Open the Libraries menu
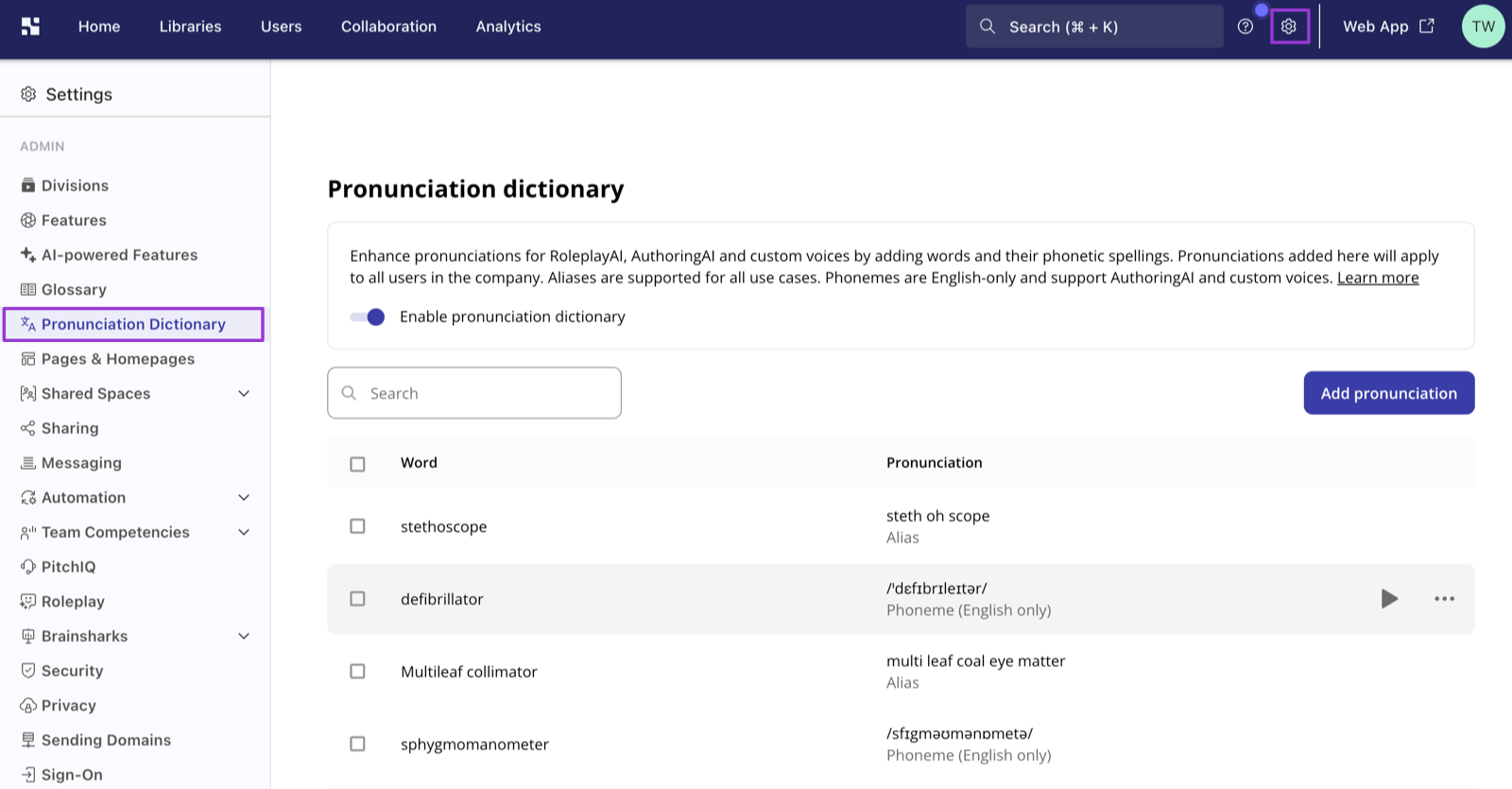 coord(190,26)
